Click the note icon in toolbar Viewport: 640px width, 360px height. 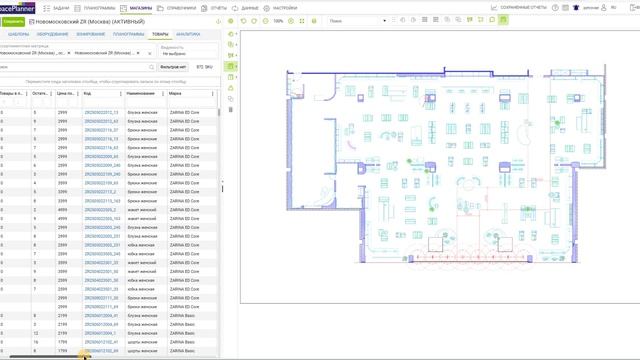pos(492,20)
